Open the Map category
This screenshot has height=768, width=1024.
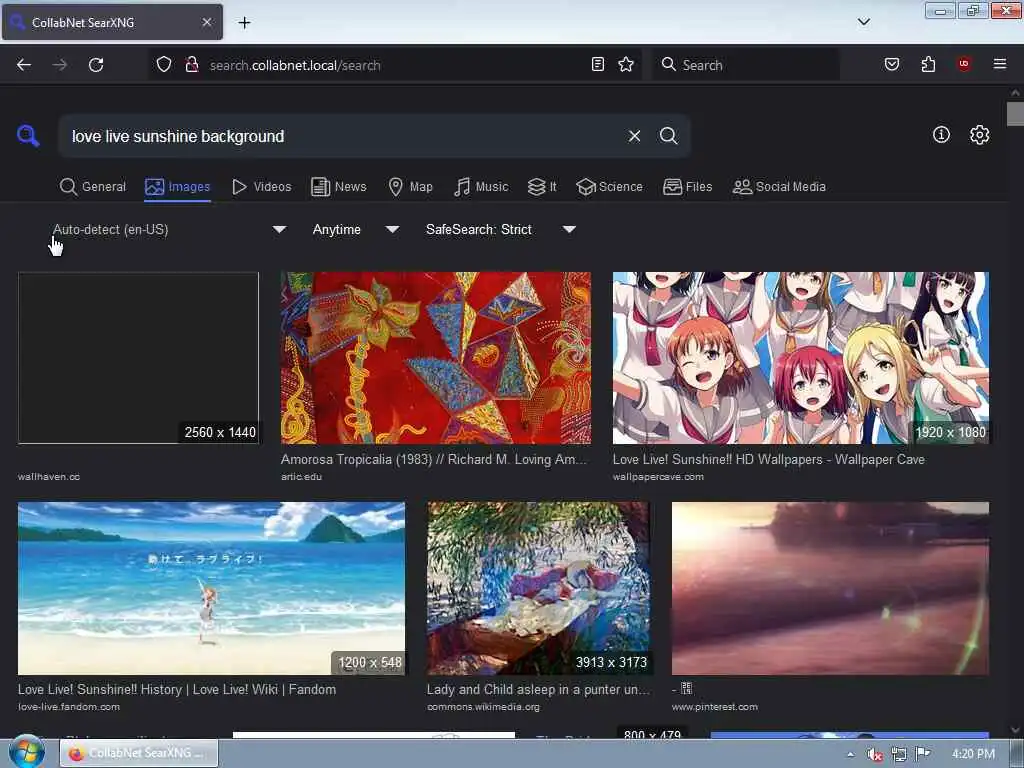click(x=411, y=187)
